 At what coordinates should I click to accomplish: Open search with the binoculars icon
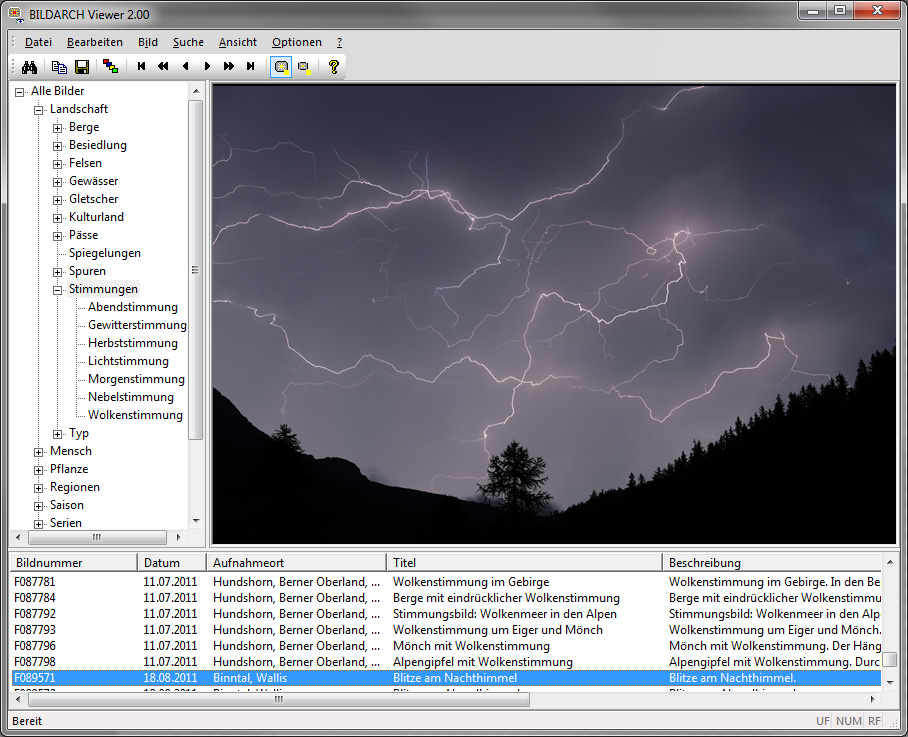click(29, 67)
